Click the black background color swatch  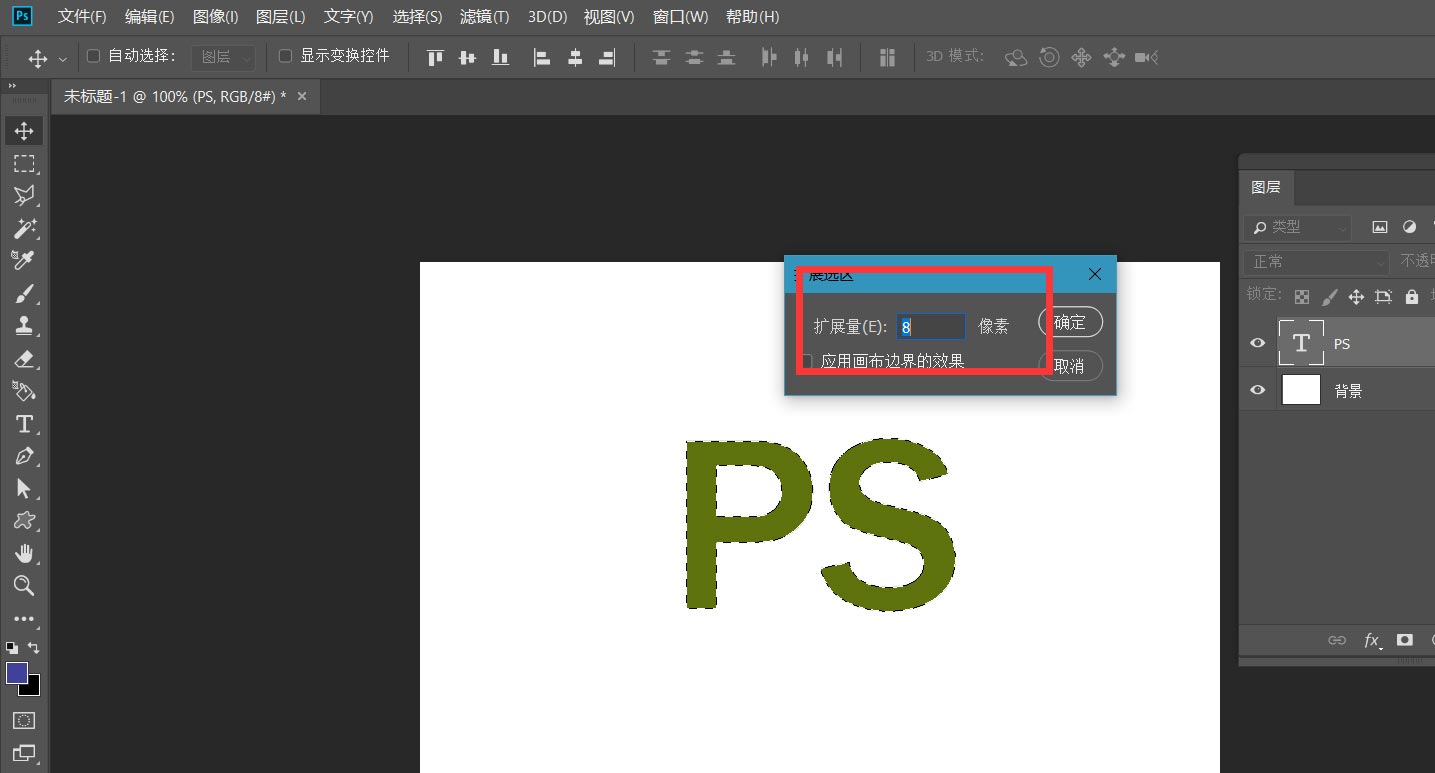point(34,689)
